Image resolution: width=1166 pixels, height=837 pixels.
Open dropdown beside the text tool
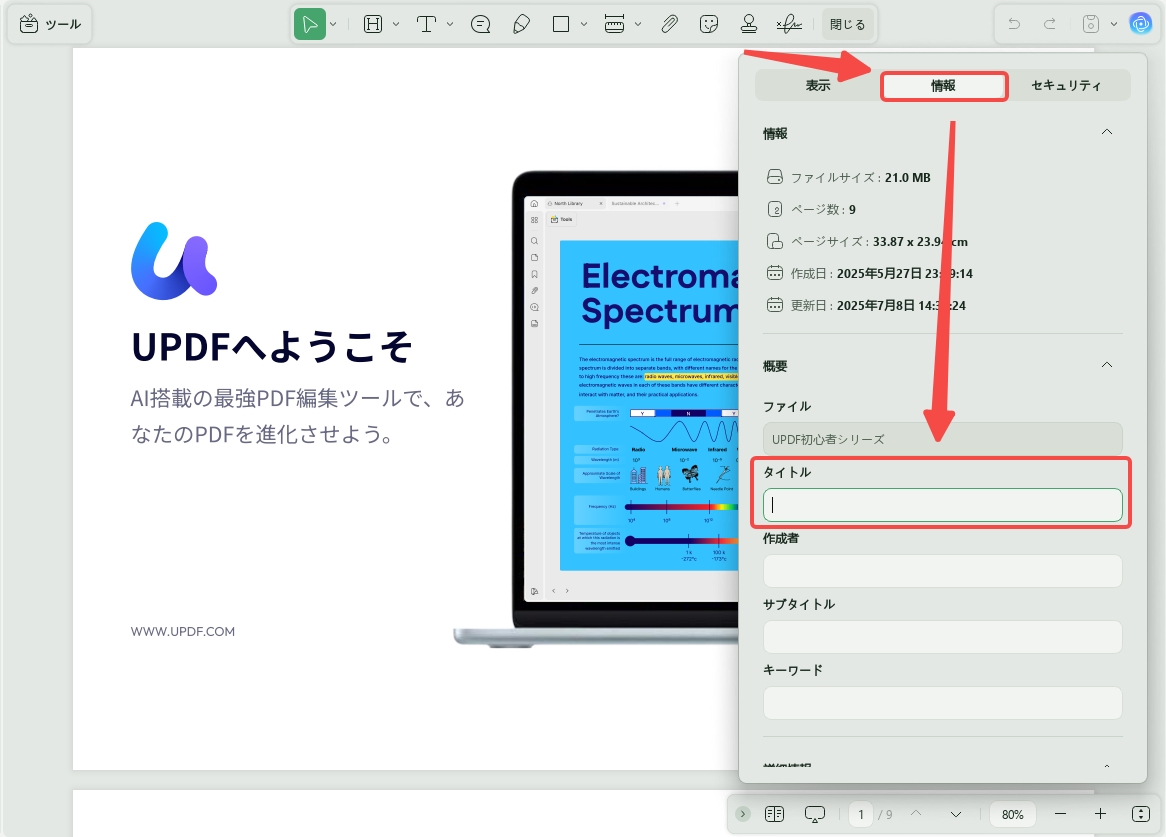pyautogui.click(x=450, y=25)
